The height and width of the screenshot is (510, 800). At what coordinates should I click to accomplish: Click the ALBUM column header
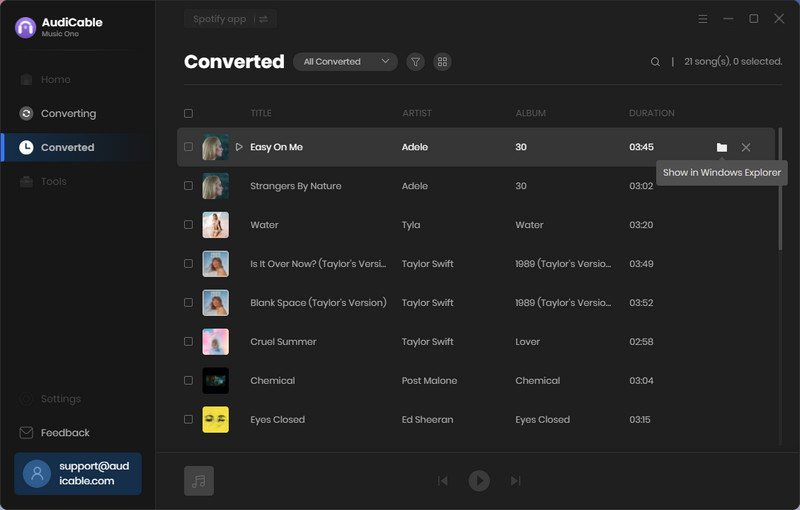pyautogui.click(x=531, y=113)
